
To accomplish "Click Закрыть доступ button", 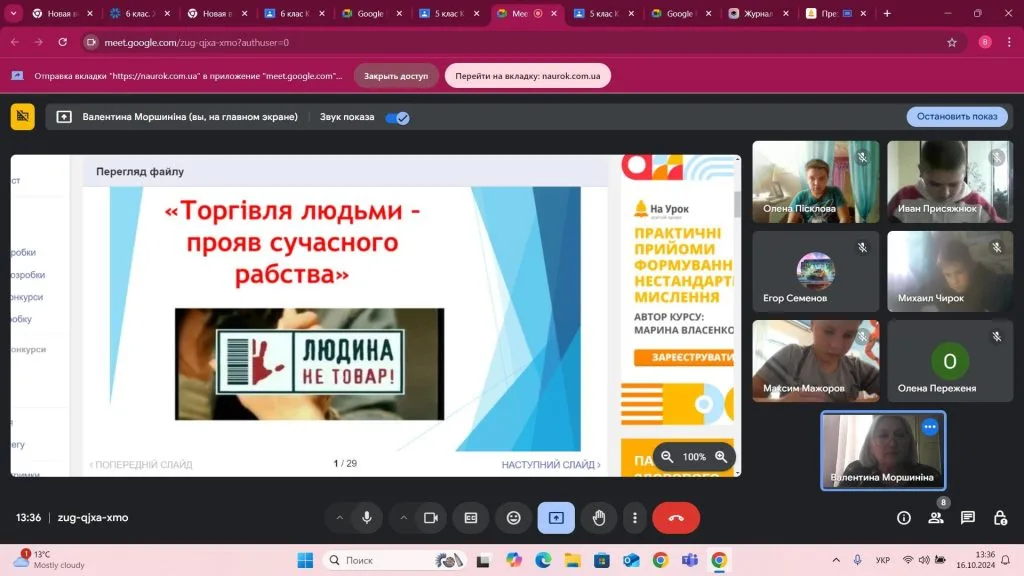I will [396, 76].
